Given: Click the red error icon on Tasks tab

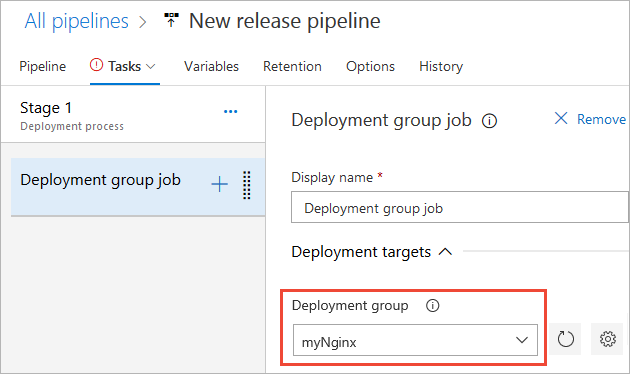Looking at the screenshot, I should (96, 65).
